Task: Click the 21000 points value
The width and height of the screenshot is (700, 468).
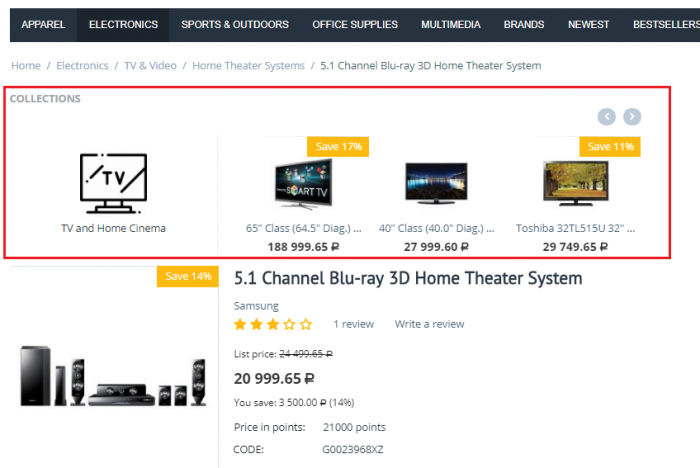Action: [354, 427]
